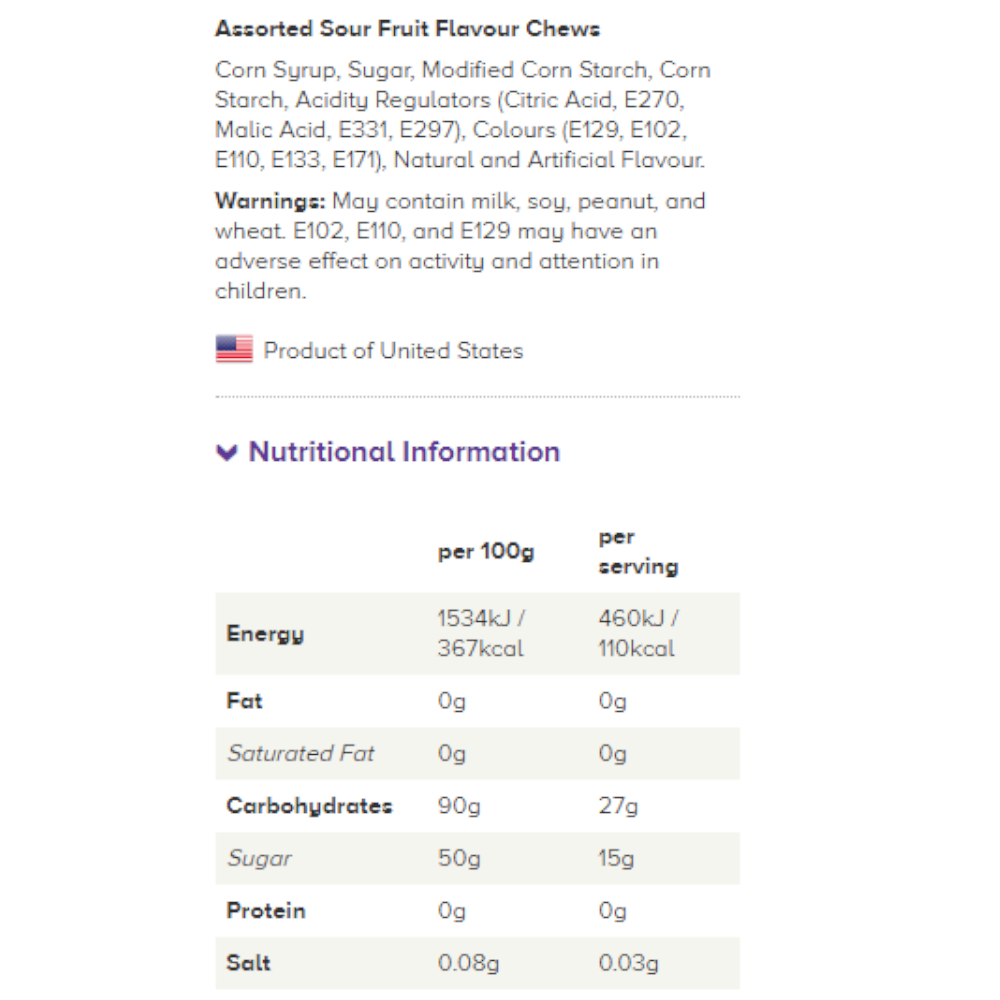Select the Carbohydrates row label
Viewport: 1000px width, 1000px height.
[309, 806]
